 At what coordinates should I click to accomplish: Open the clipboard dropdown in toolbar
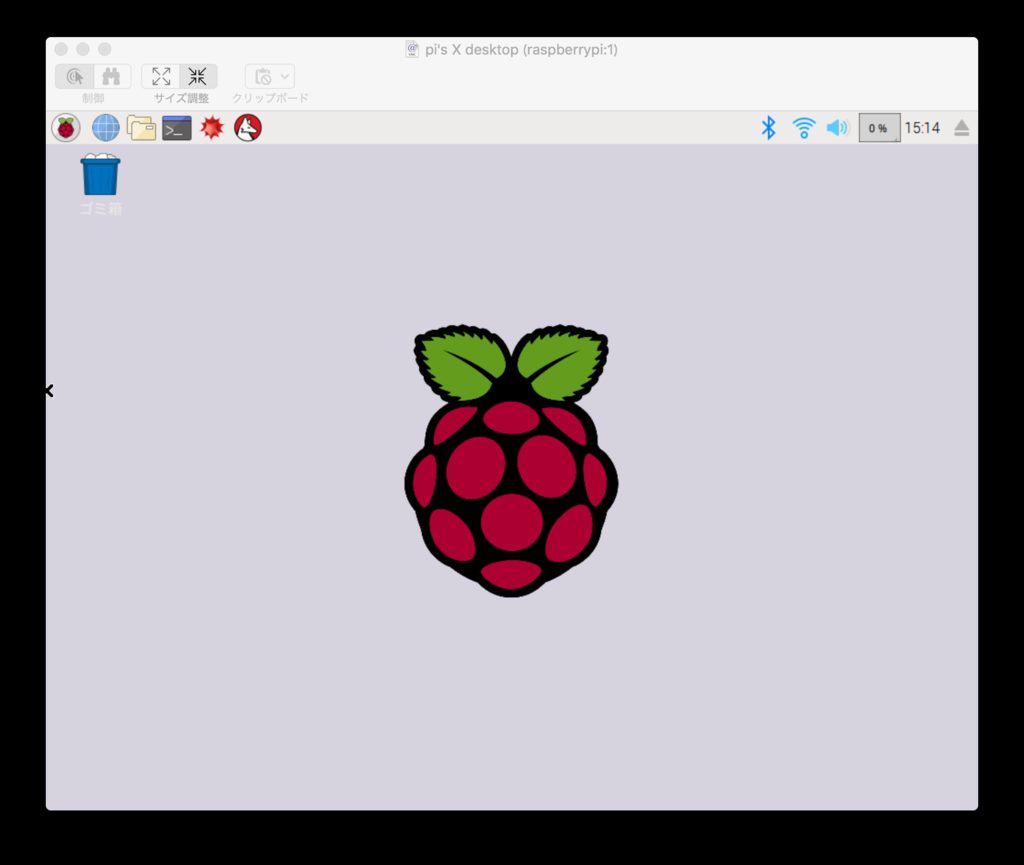click(270, 77)
